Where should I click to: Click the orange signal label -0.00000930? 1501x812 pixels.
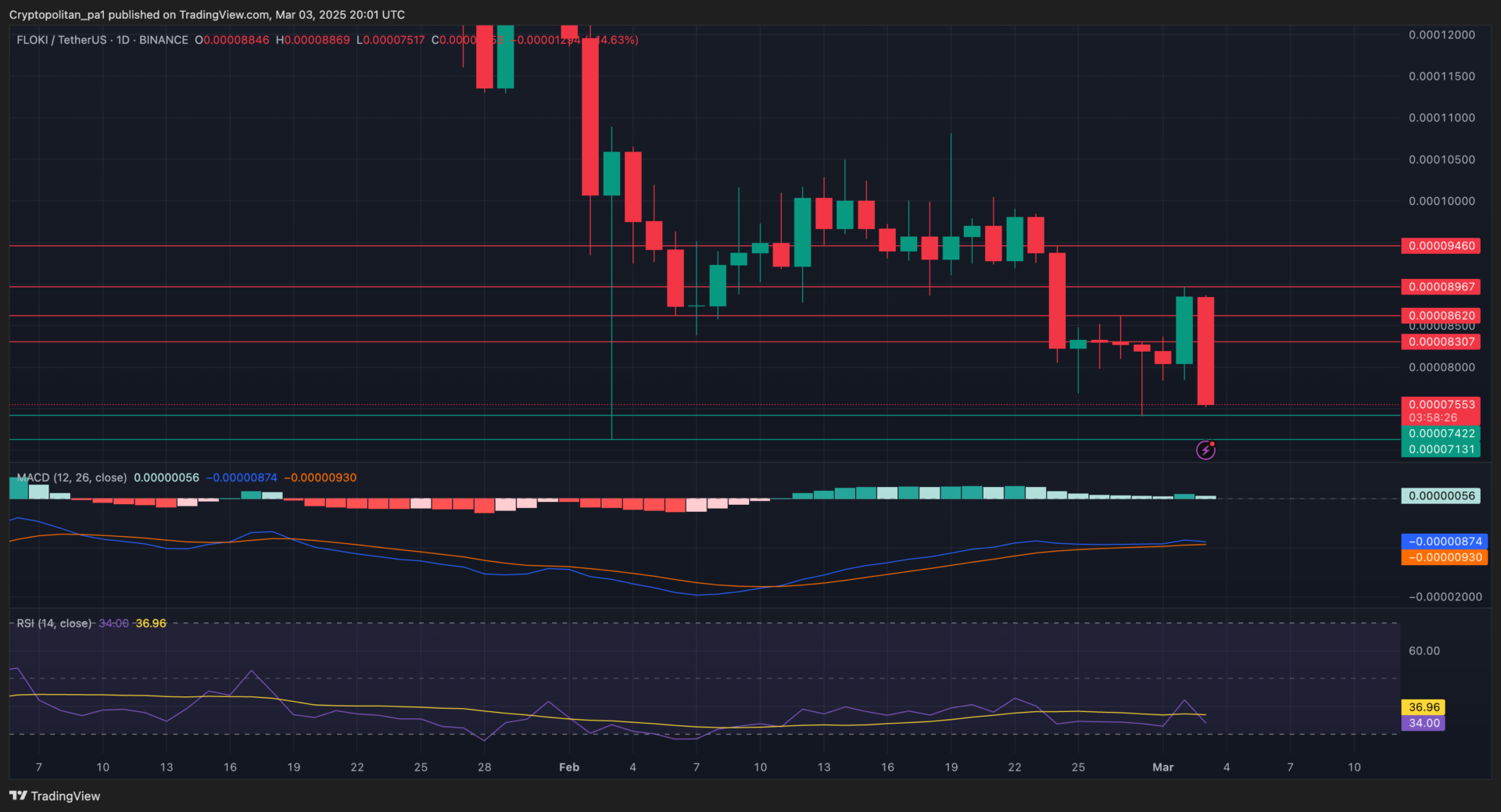coord(1444,557)
